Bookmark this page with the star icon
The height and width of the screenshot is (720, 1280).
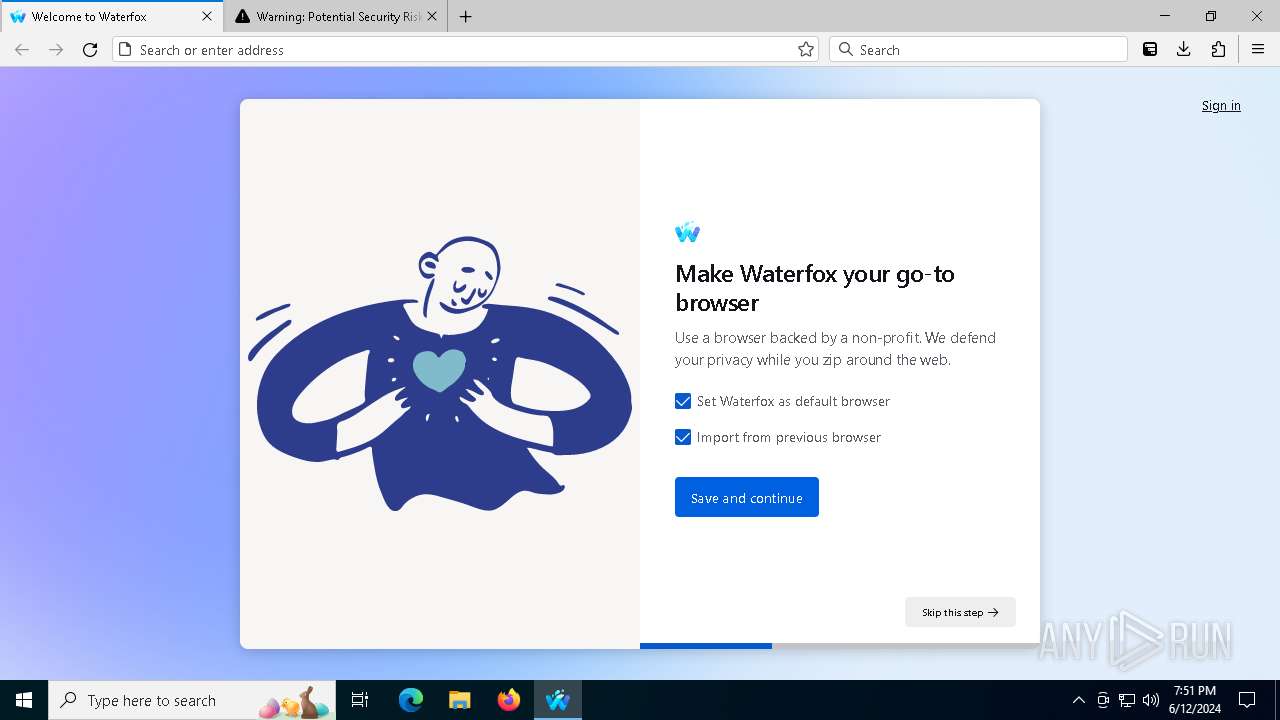806,50
